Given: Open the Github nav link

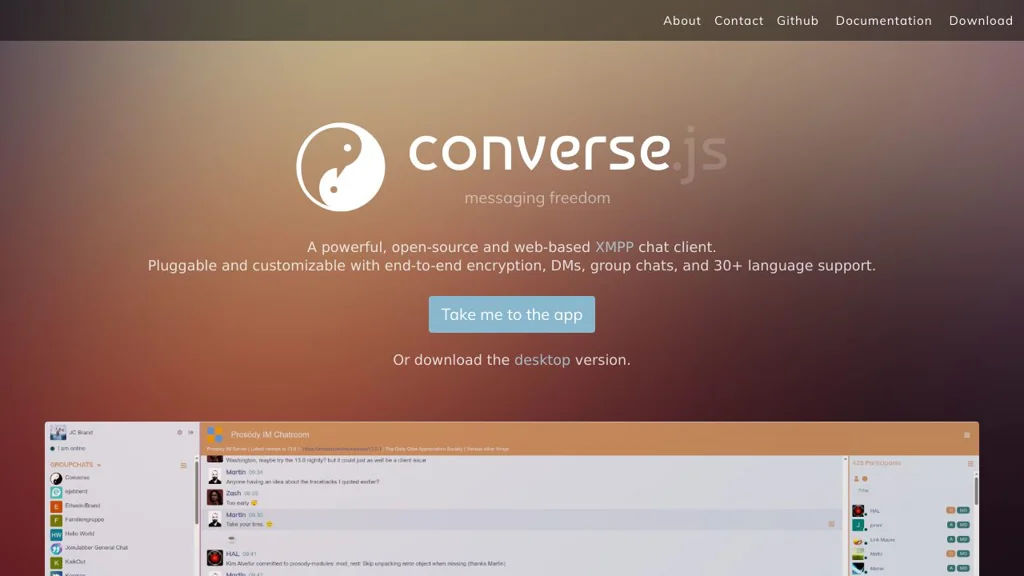Looking at the screenshot, I should point(797,21).
